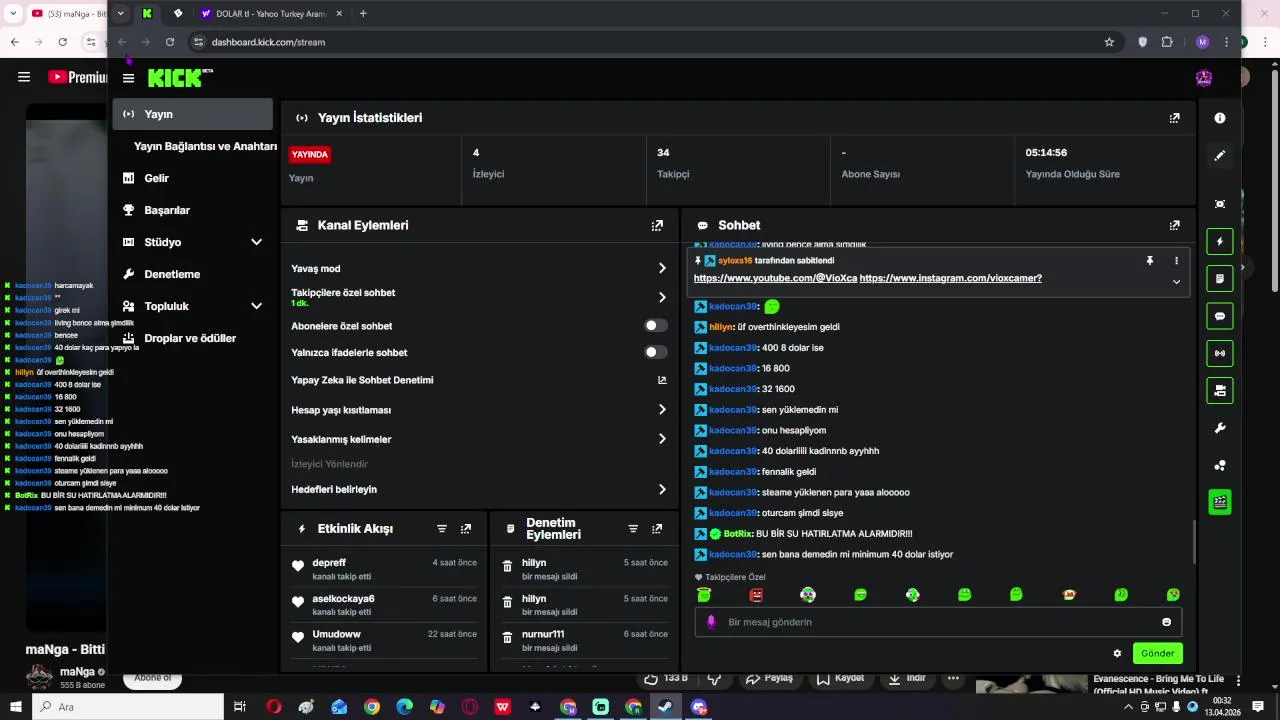Open Hesap yaşı kısıtlaması settings arrow
Viewport: 1280px width, 720px height.
click(662, 409)
